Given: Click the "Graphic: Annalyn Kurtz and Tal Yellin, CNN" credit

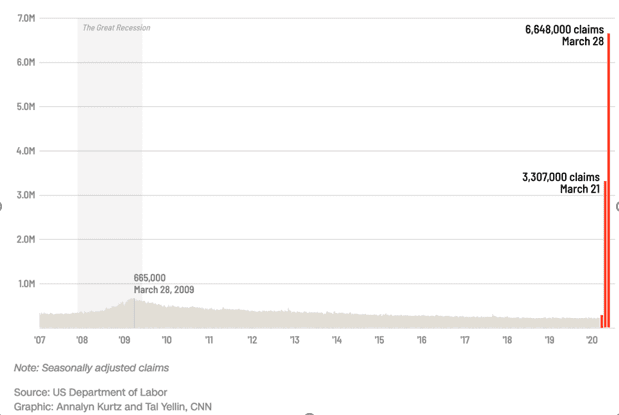Looking at the screenshot, I should tap(113, 407).
